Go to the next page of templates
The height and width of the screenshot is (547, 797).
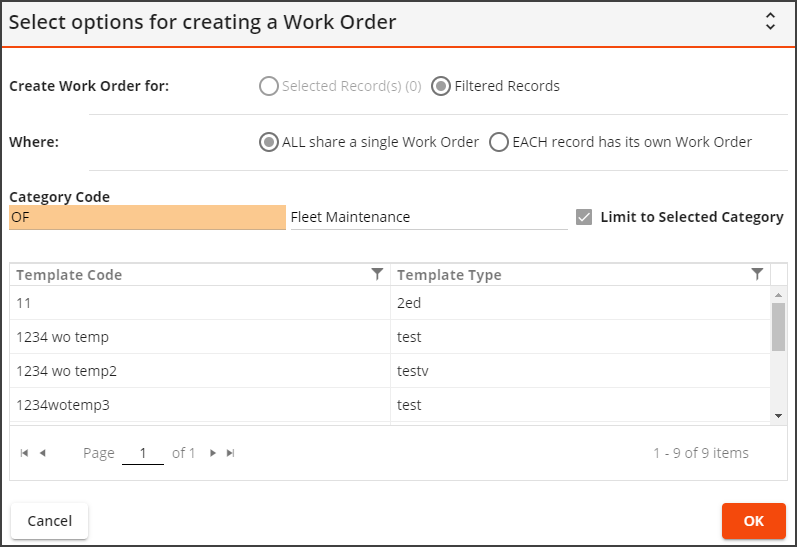[x=213, y=453]
